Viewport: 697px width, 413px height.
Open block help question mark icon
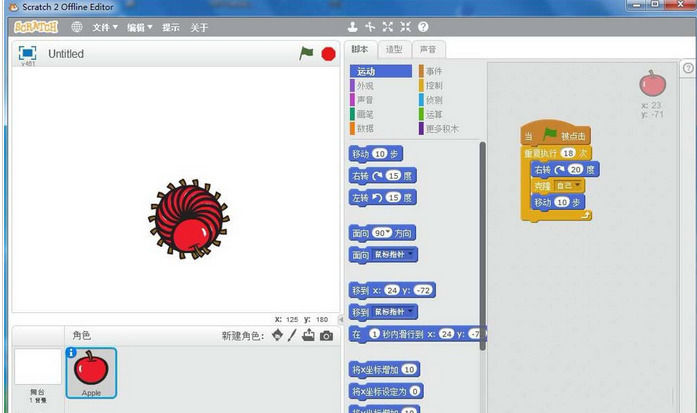click(423, 27)
